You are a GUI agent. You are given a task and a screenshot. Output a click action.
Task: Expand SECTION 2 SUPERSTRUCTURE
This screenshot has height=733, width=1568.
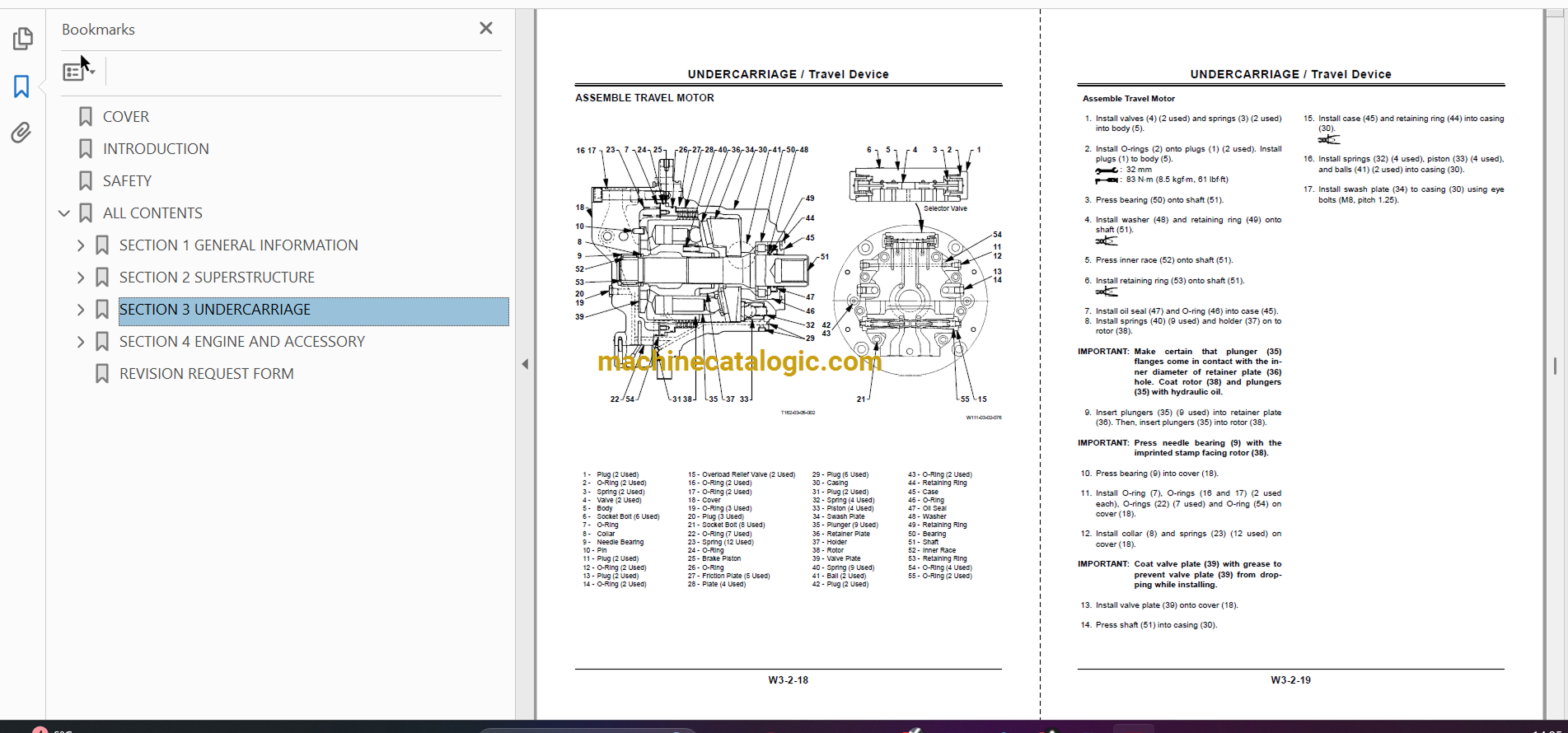(81, 278)
